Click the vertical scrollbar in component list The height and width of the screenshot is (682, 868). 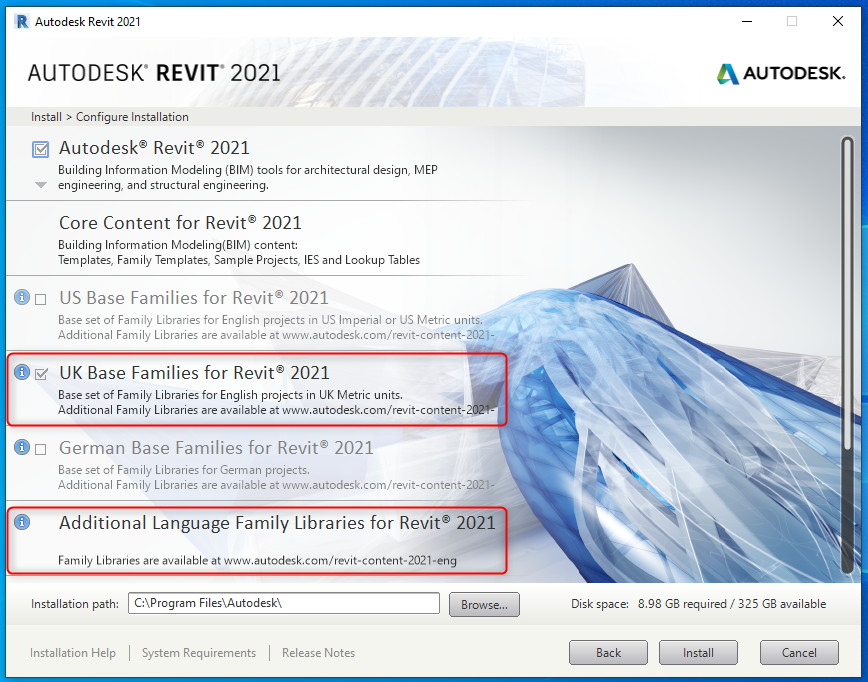point(847,300)
